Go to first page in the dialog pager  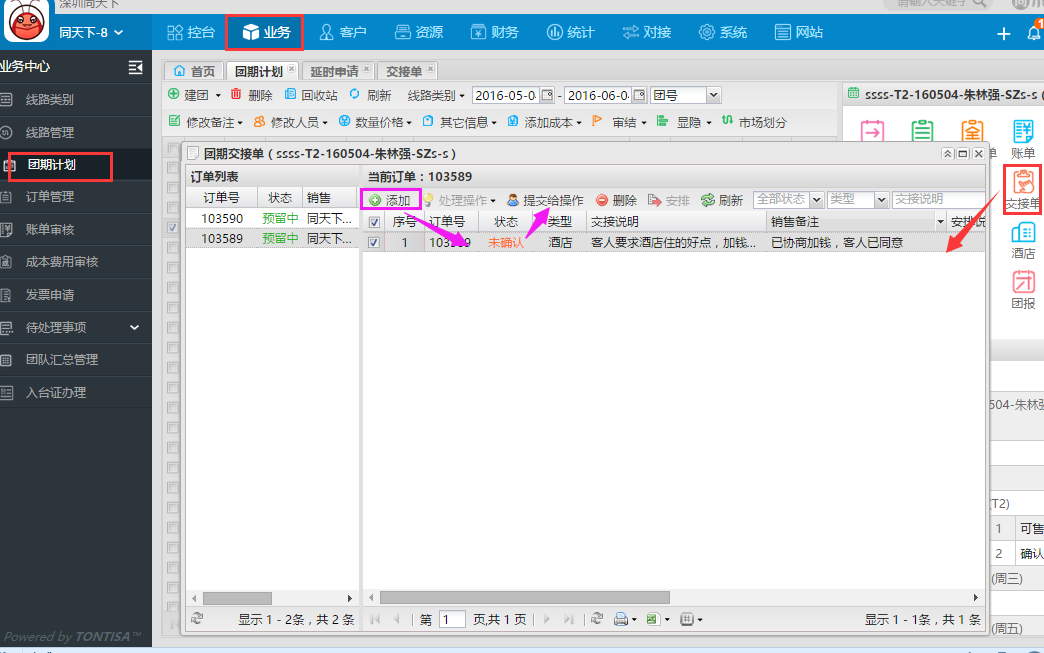376,619
